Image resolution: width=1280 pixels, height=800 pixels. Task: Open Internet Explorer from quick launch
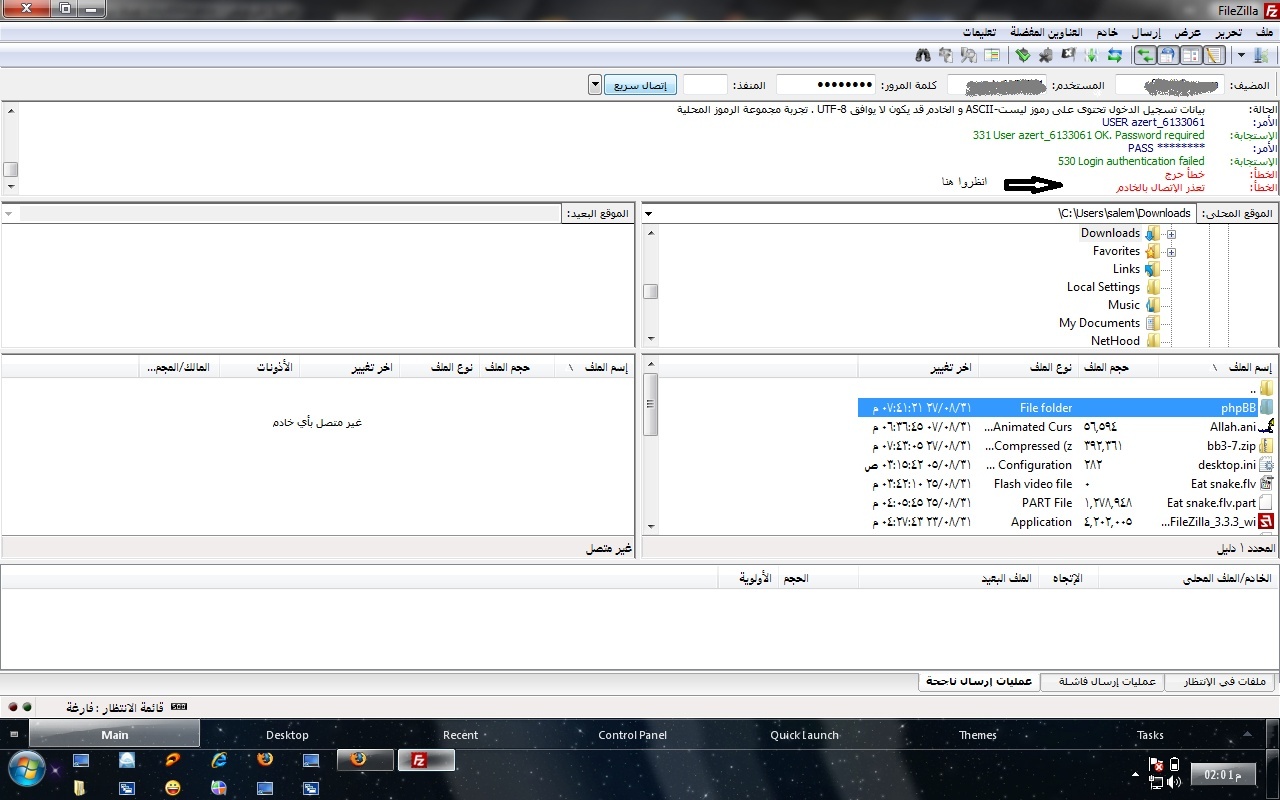(219, 761)
